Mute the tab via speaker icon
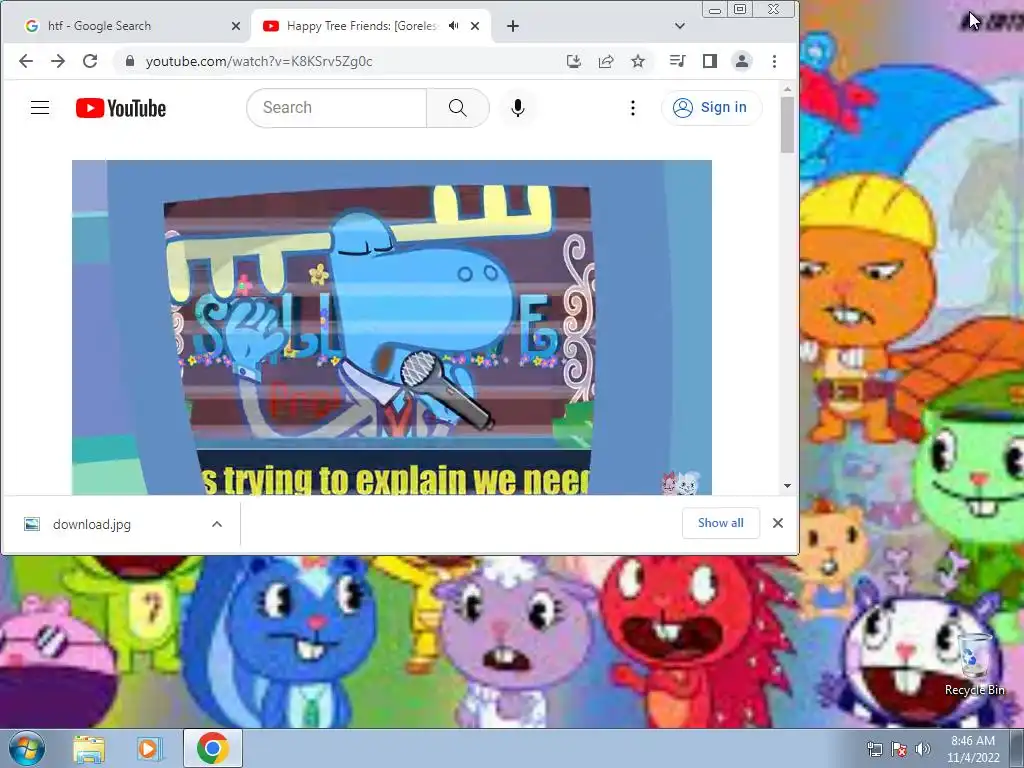 (453, 26)
